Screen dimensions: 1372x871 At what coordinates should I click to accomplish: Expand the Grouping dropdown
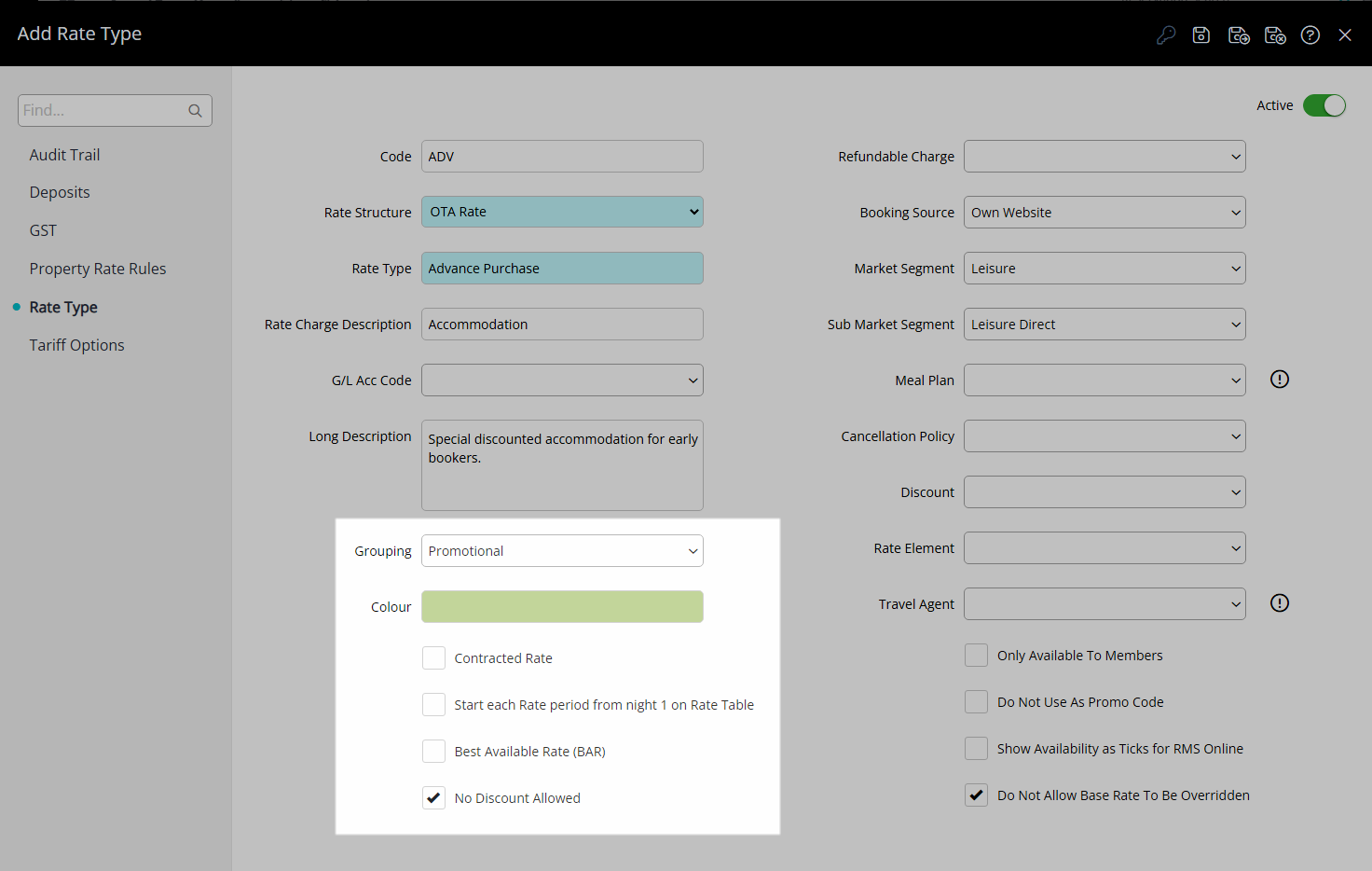562,551
